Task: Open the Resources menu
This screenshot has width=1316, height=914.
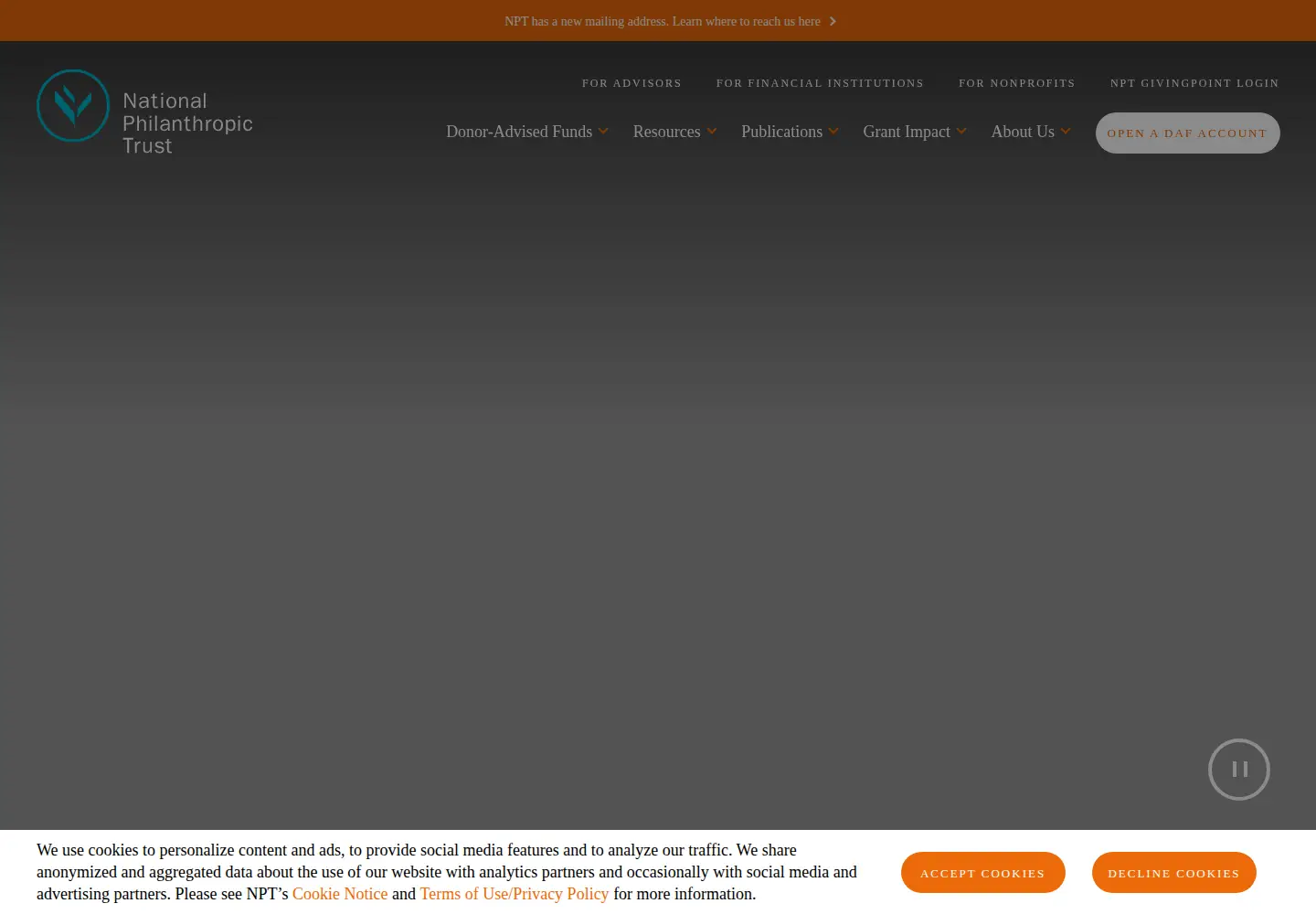Action: [x=666, y=132]
